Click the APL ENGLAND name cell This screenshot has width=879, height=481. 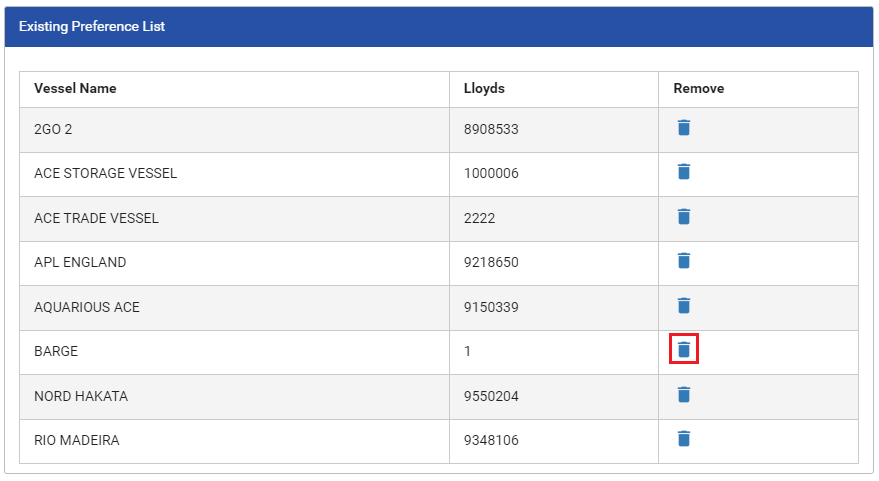click(x=80, y=262)
